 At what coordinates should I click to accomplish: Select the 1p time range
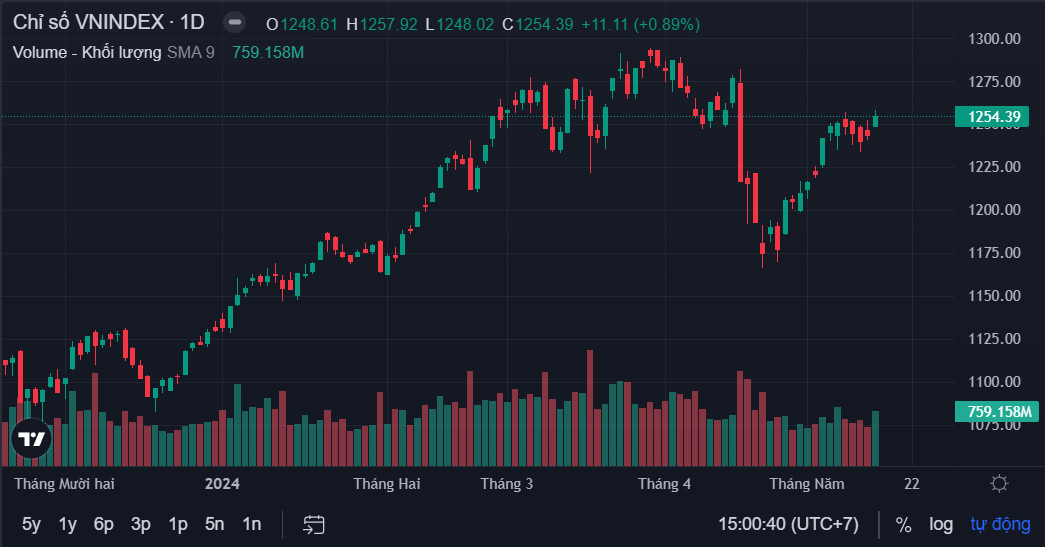178,524
